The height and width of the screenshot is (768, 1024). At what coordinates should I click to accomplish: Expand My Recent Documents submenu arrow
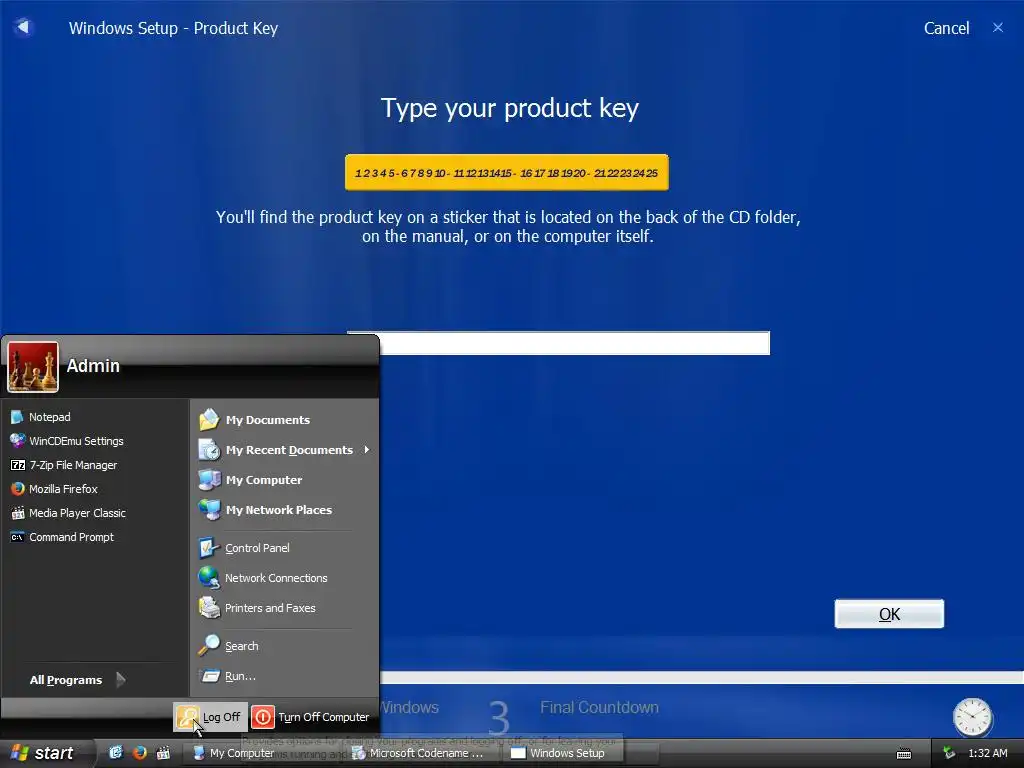(x=367, y=449)
